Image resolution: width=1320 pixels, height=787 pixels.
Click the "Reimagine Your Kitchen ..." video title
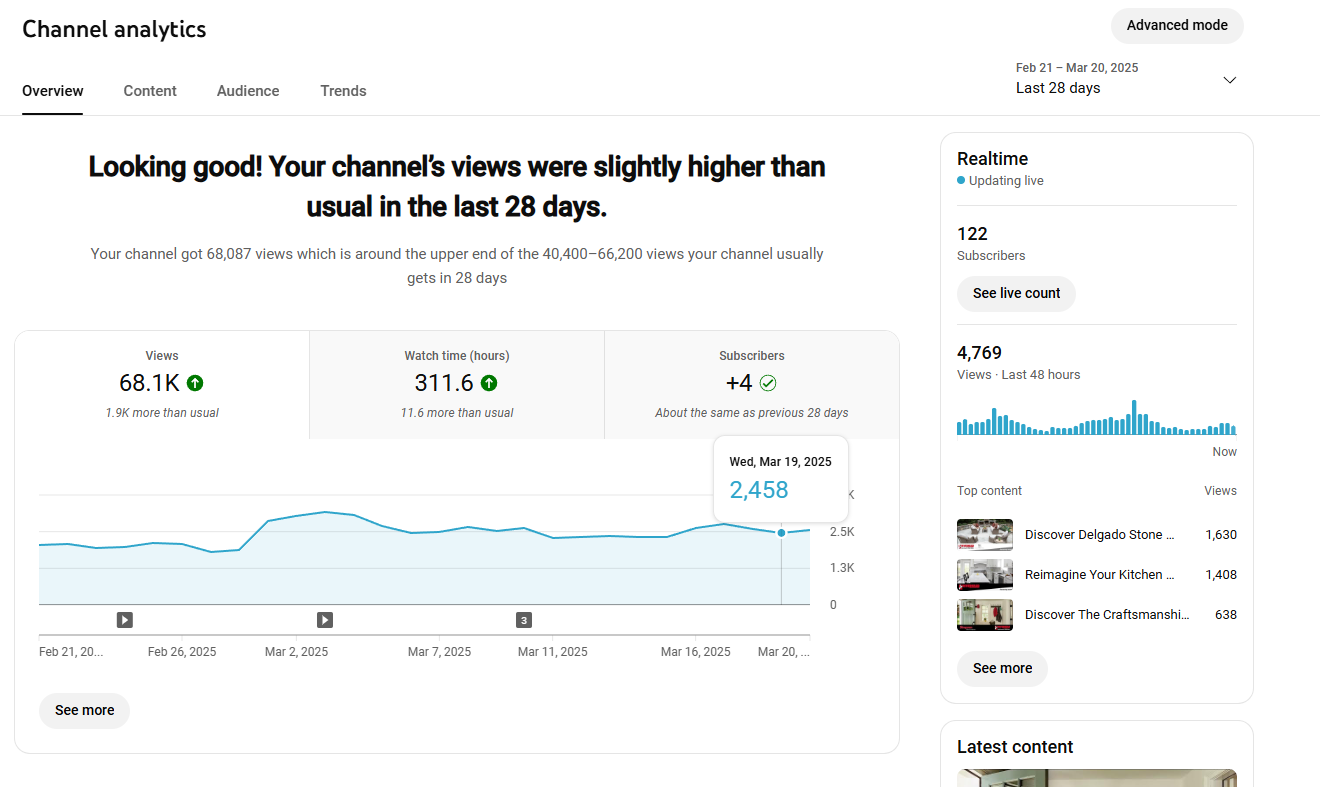(1100, 575)
